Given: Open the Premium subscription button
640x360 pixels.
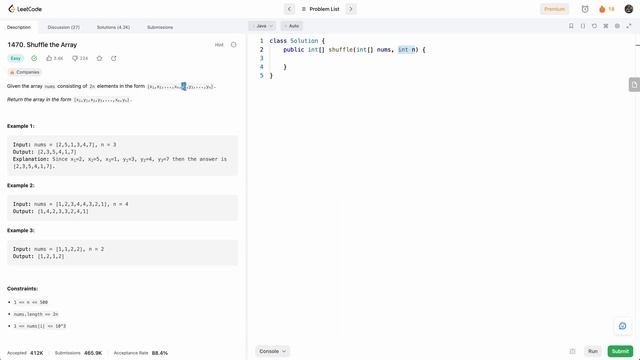Looking at the screenshot, I should coord(554,9).
